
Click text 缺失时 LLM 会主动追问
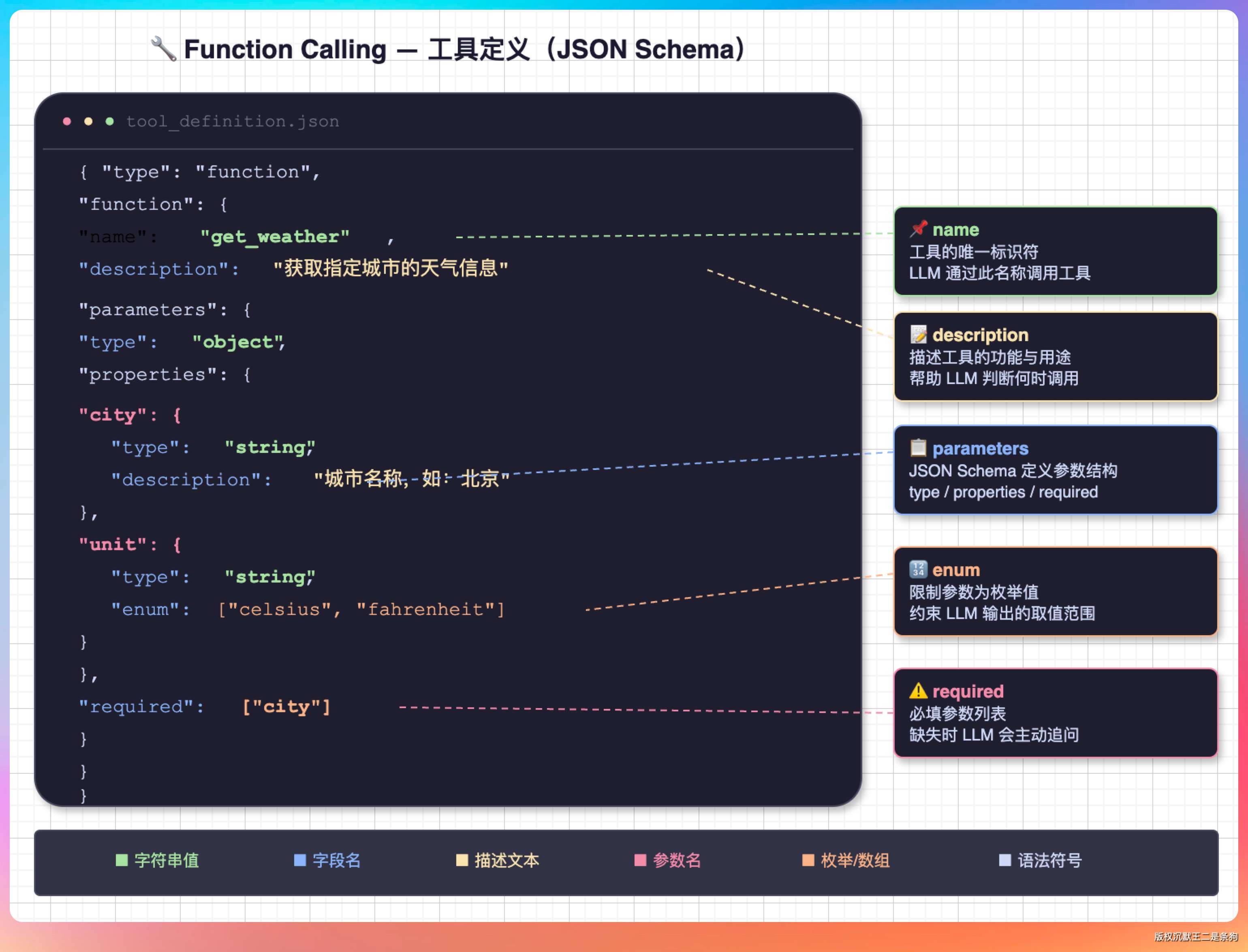pos(994,735)
